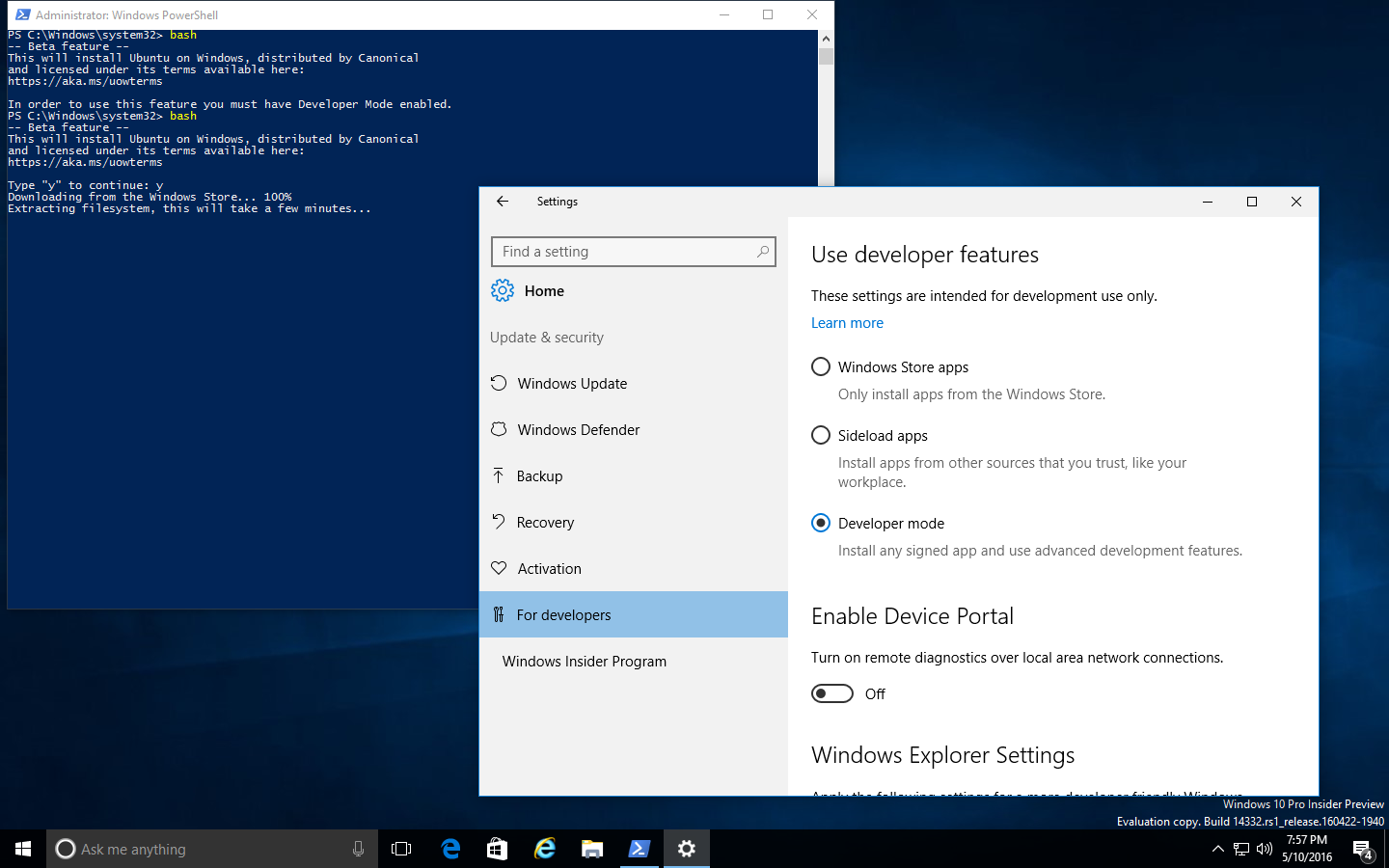The height and width of the screenshot is (868, 1389).
Task: Choose the Sideload apps option
Action: pos(820,435)
